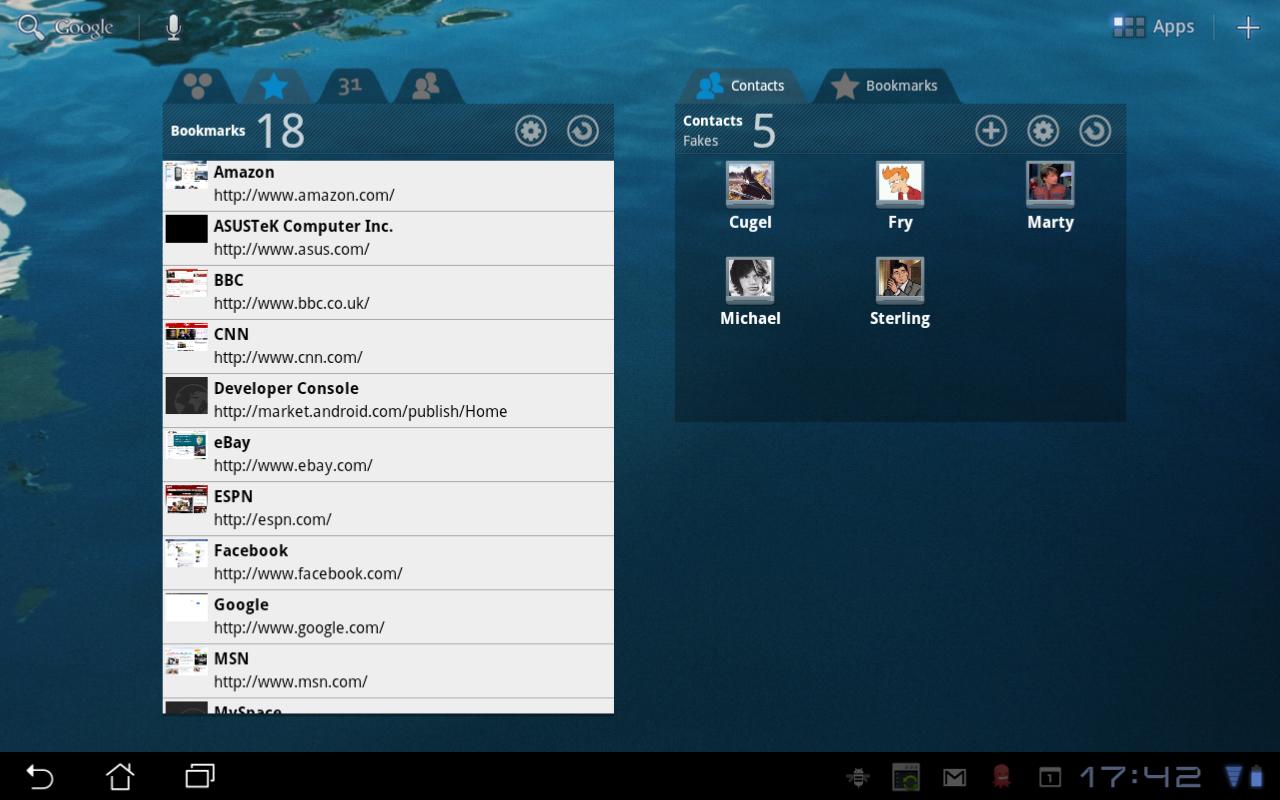Open the Developer Console bookmark
The image size is (1280, 800).
click(x=388, y=400)
